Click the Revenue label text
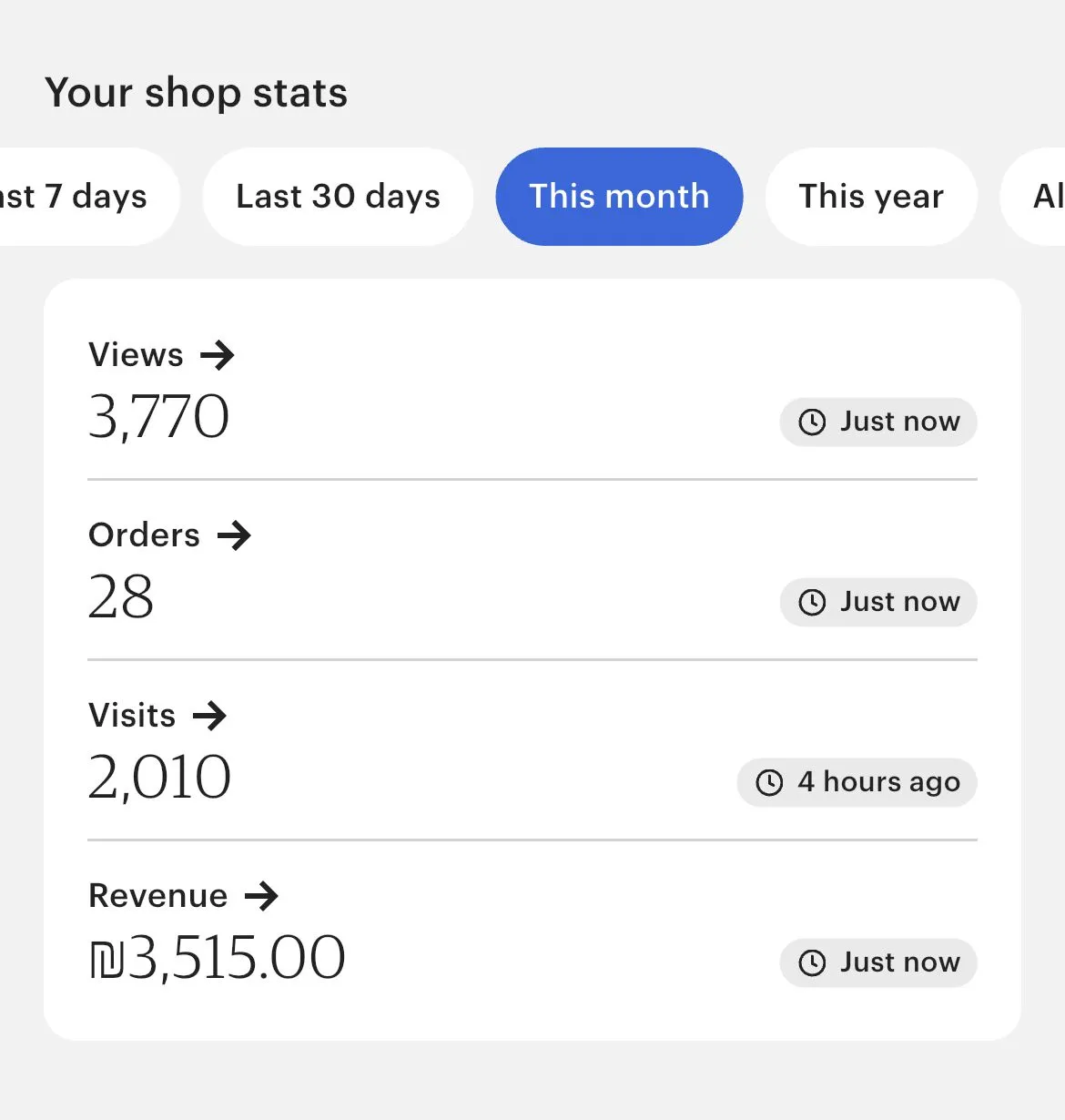1065x1120 pixels. (157, 896)
